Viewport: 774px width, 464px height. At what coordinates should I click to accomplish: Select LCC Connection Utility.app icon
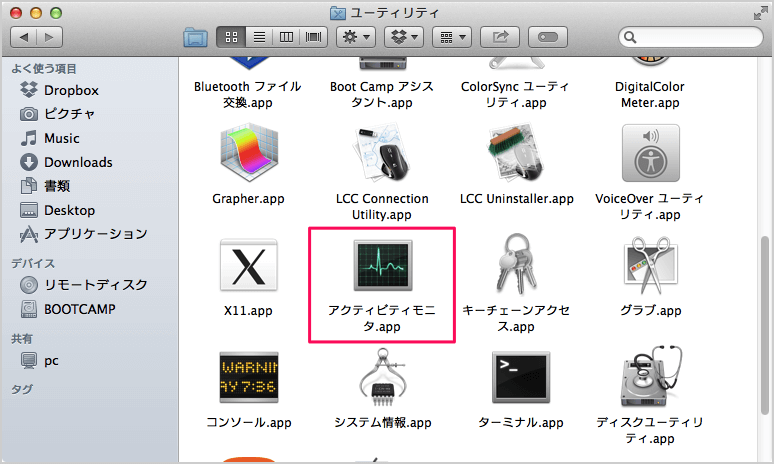click(x=382, y=154)
